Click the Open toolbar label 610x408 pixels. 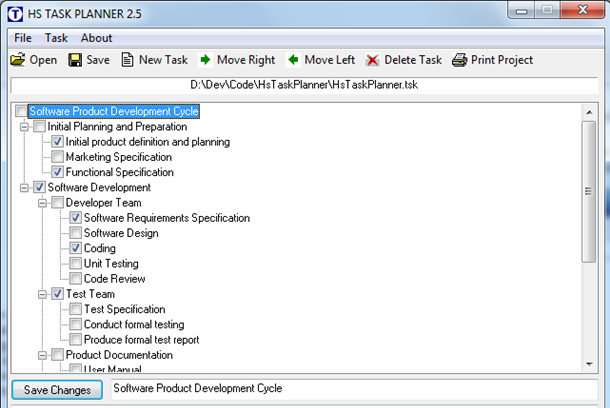pyautogui.click(x=43, y=60)
